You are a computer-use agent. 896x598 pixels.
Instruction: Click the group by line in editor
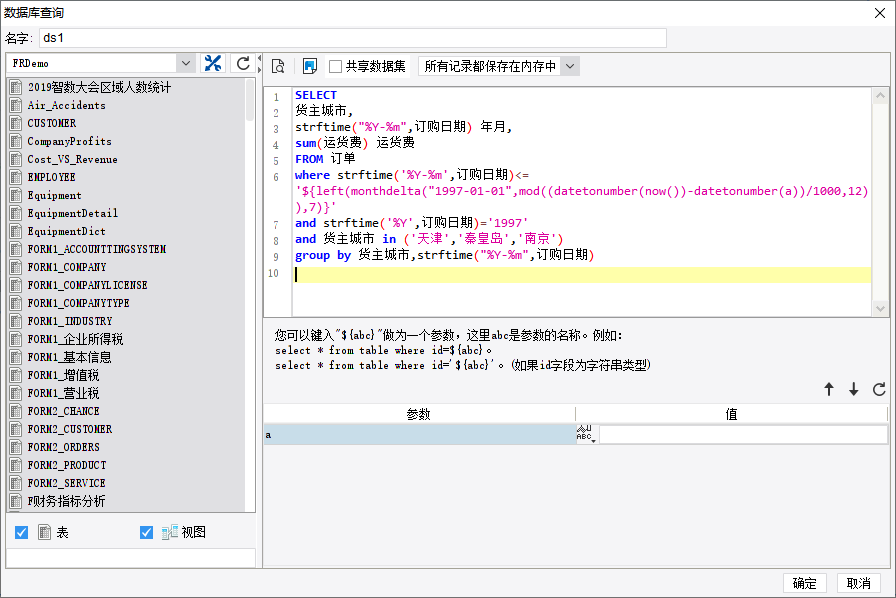coord(445,255)
